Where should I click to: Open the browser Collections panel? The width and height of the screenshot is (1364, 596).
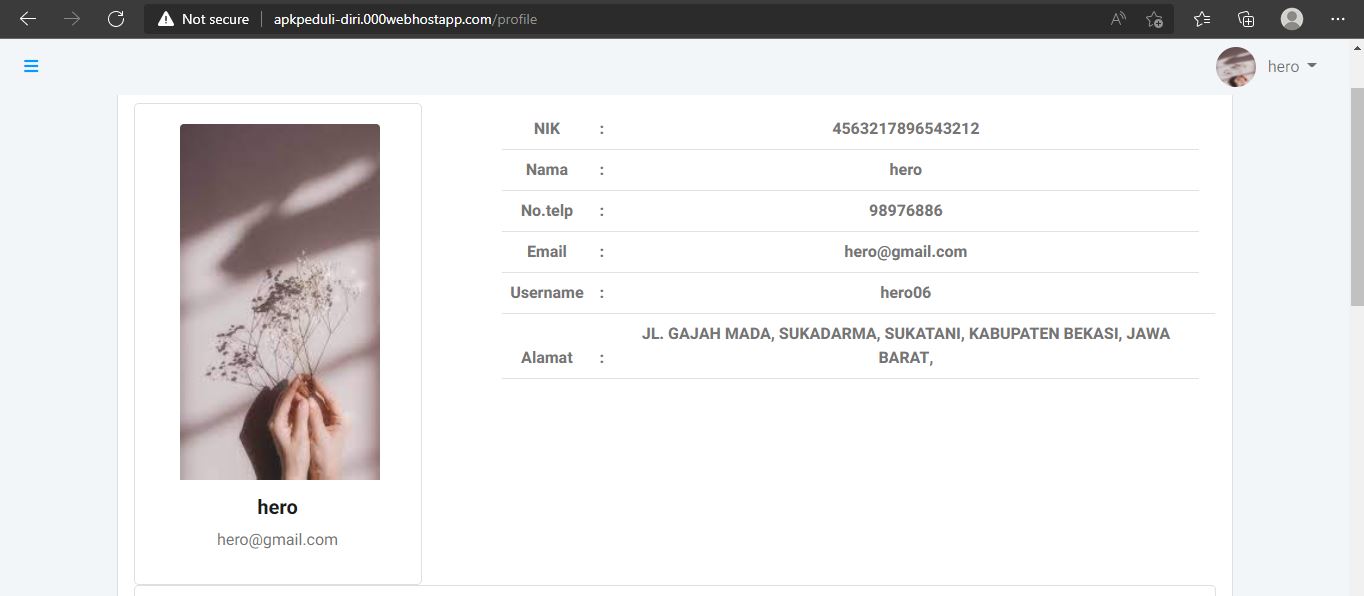pos(1246,19)
